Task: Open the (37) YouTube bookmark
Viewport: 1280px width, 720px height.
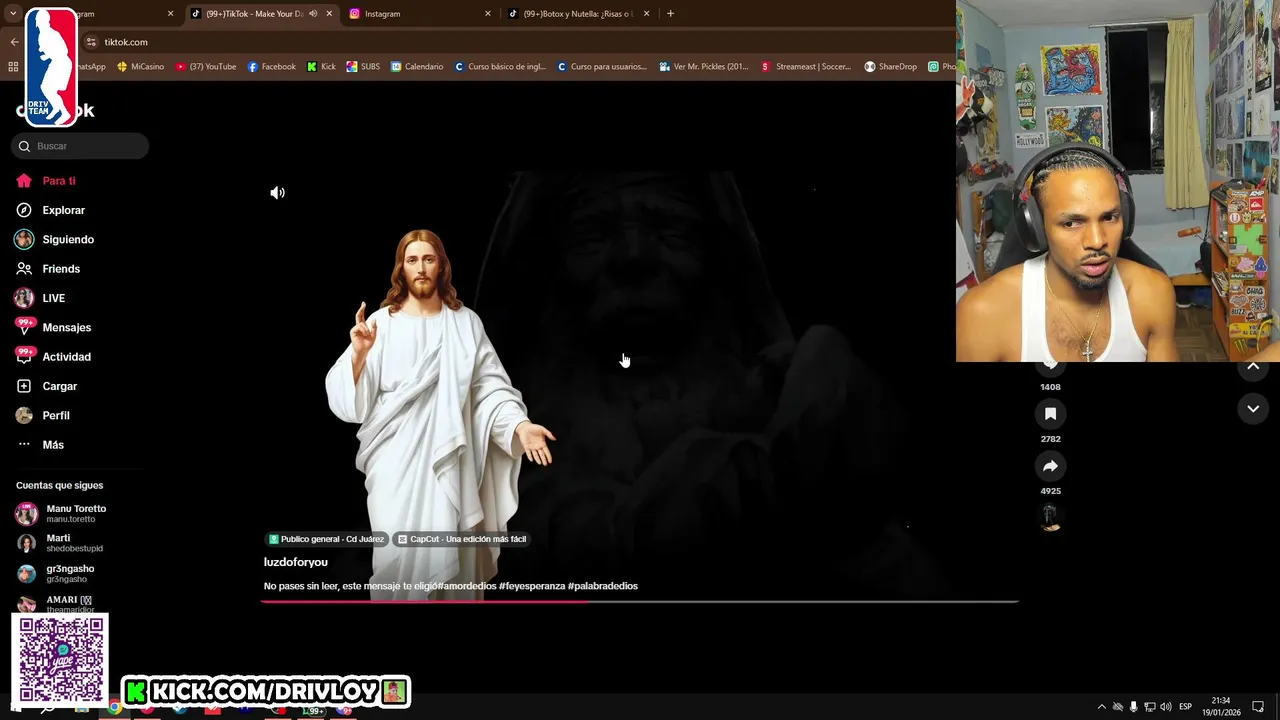Action: (x=206, y=67)
